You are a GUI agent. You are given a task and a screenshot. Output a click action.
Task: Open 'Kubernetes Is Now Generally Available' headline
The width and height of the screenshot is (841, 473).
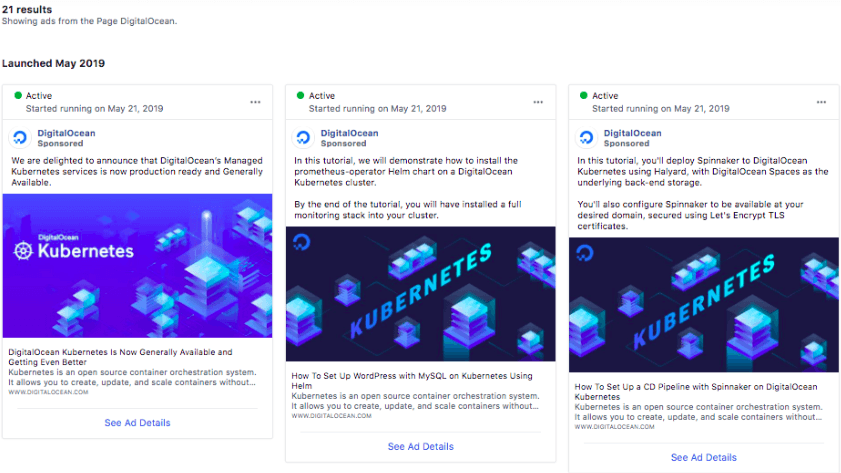coord(120,357)
